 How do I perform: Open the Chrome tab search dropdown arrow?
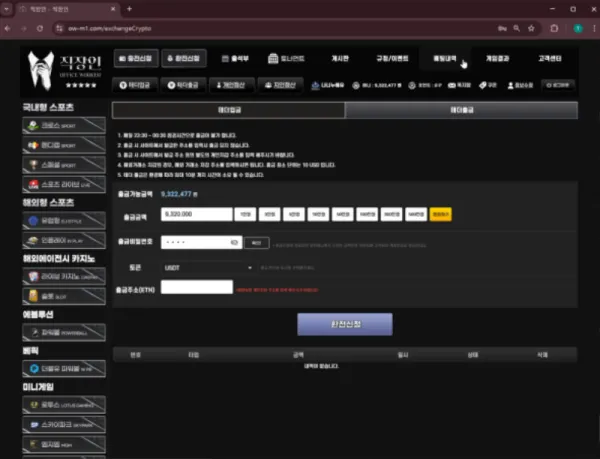tap(7, 8)
